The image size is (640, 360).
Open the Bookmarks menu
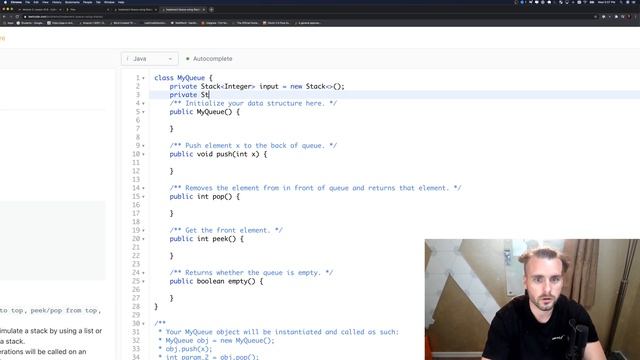[72, 2]
